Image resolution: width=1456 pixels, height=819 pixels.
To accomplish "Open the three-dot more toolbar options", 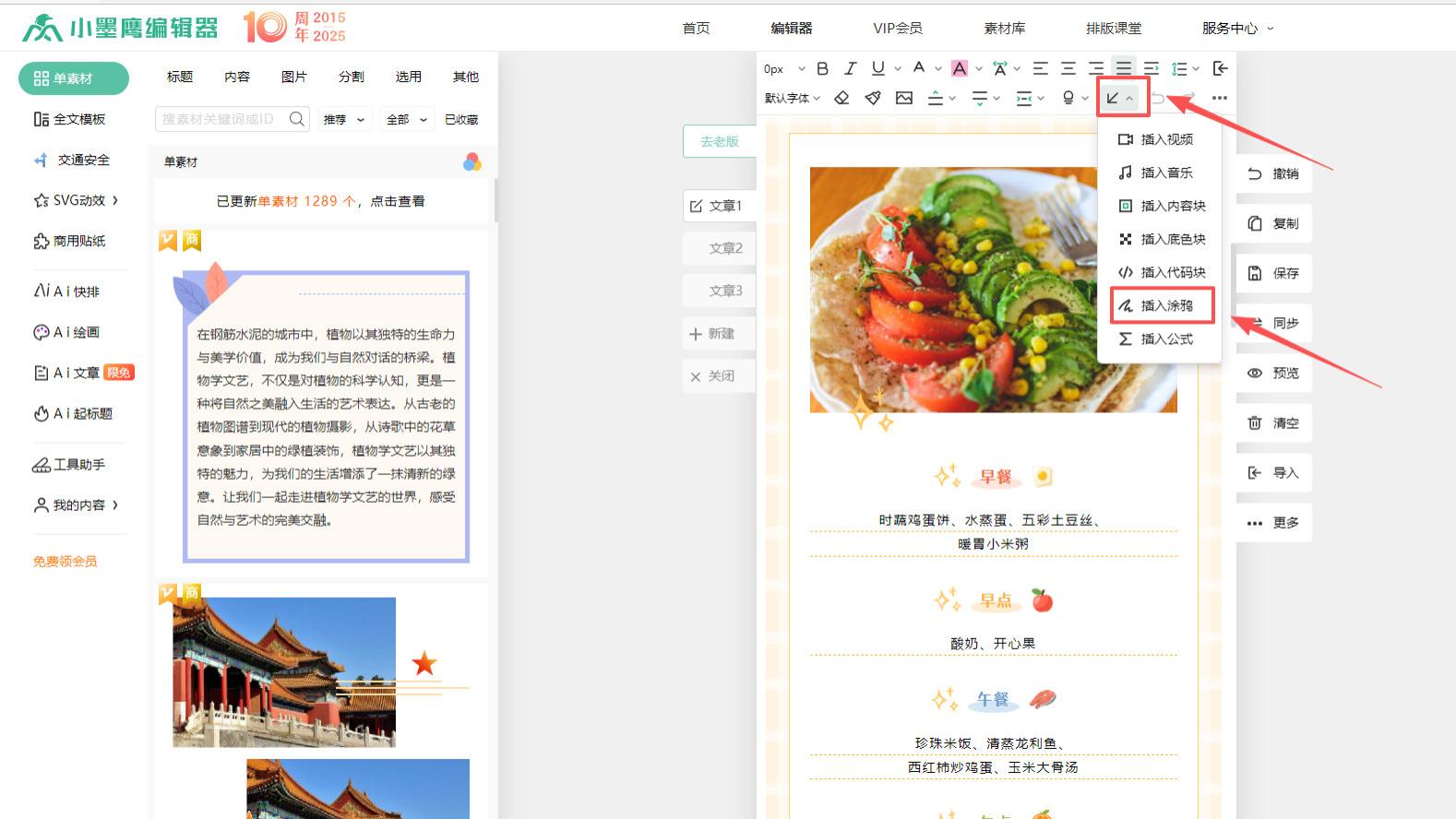I will point(1220,98).
